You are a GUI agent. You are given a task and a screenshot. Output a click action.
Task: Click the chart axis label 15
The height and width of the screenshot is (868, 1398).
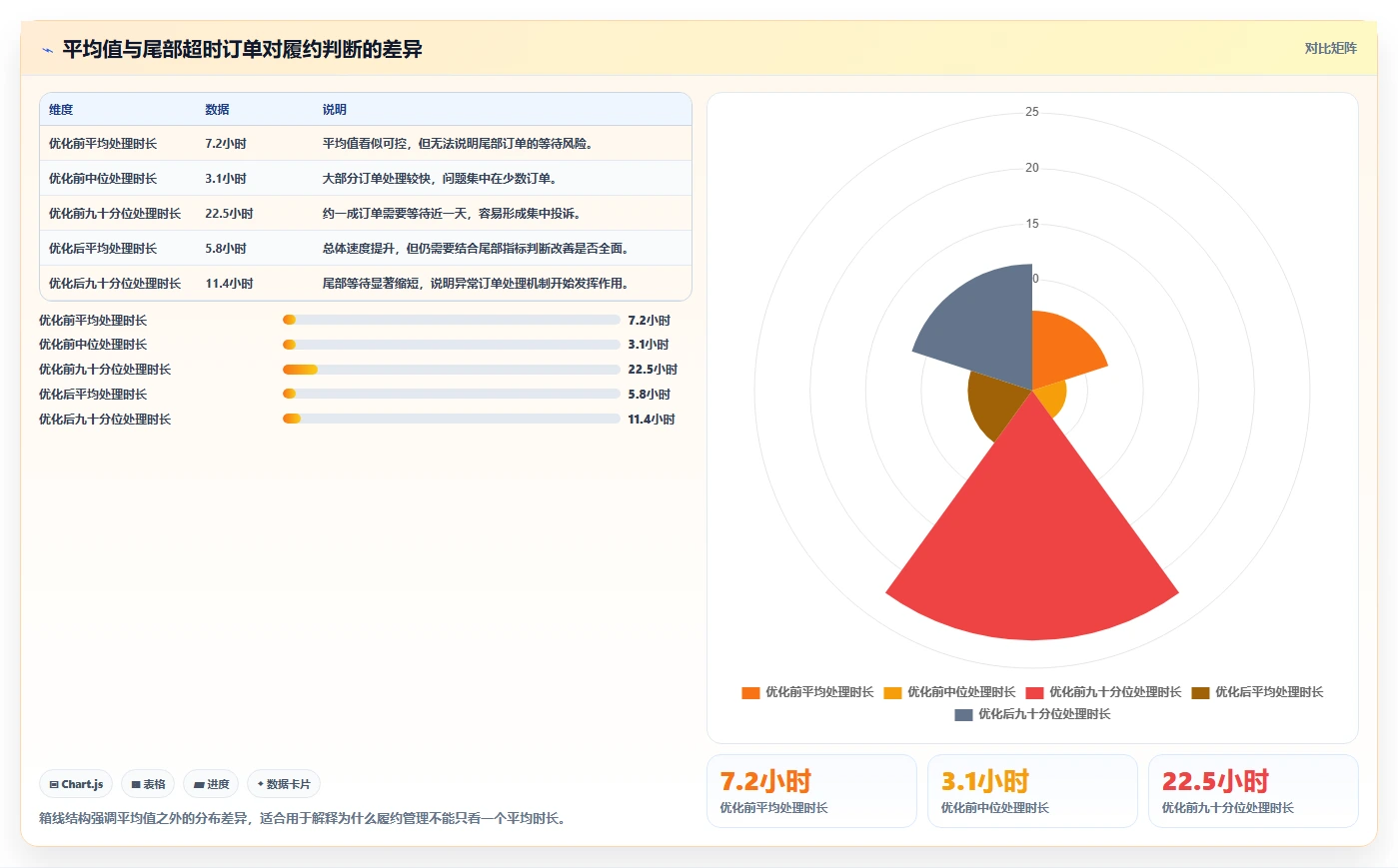coord(1032,224)
